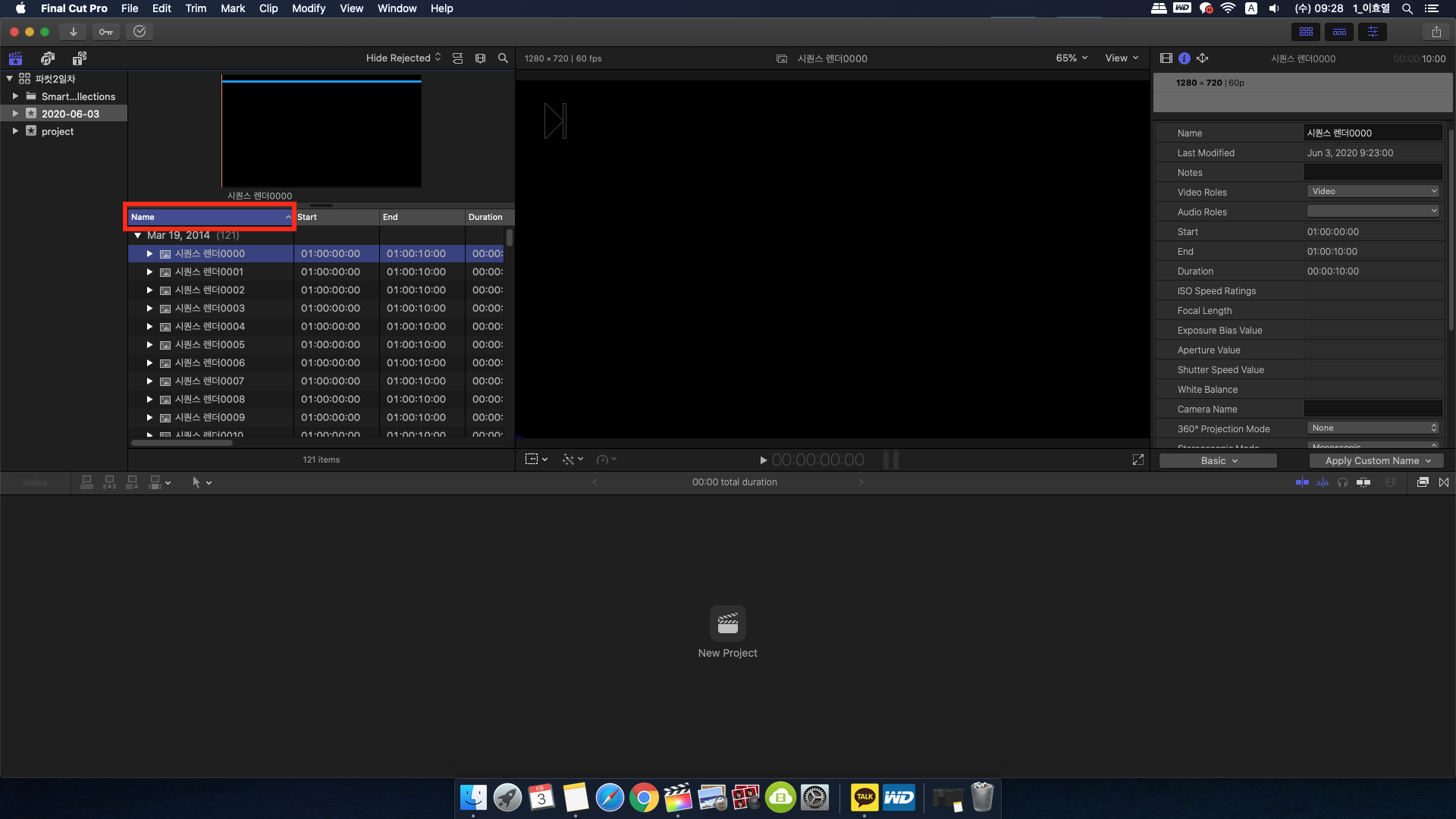Click the Notes input field

click(1373, 172)
